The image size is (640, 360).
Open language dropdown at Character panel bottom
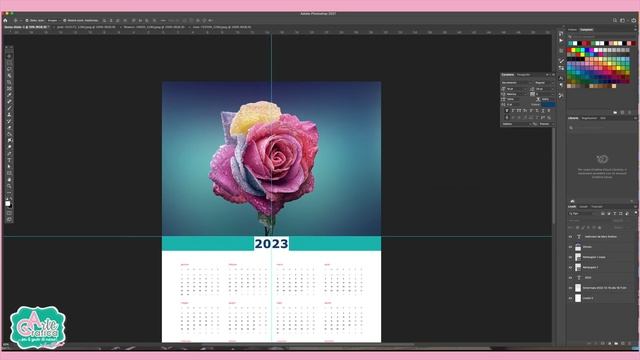516,124
